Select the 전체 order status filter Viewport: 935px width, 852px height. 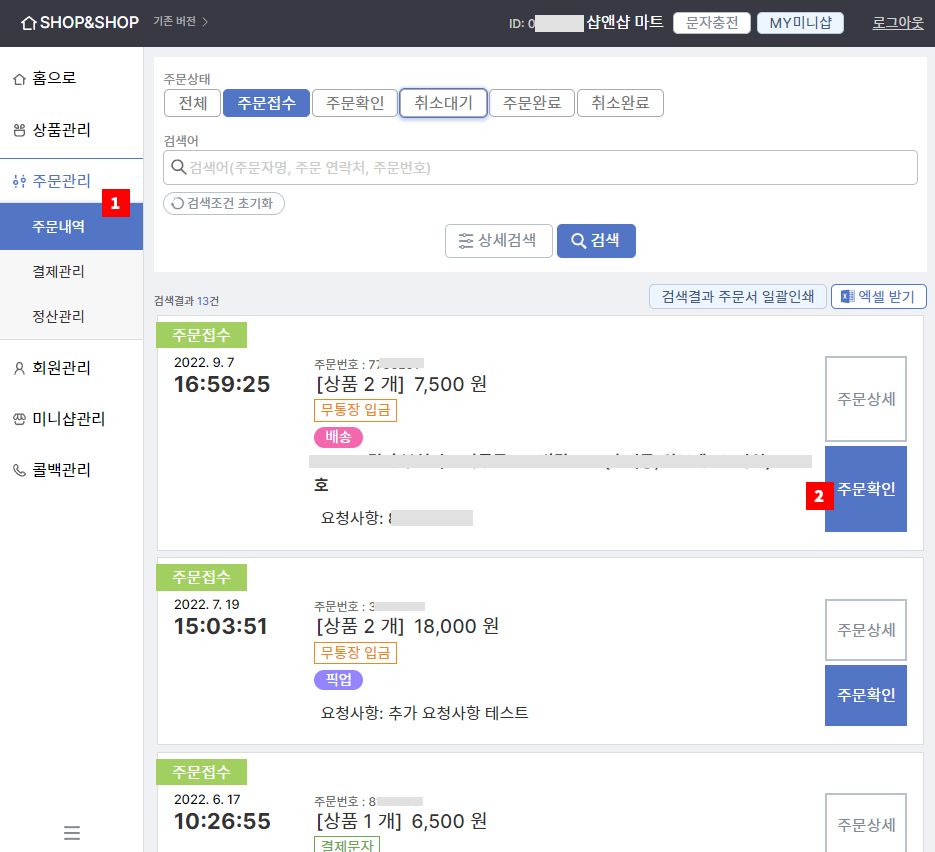coord(193,103)
